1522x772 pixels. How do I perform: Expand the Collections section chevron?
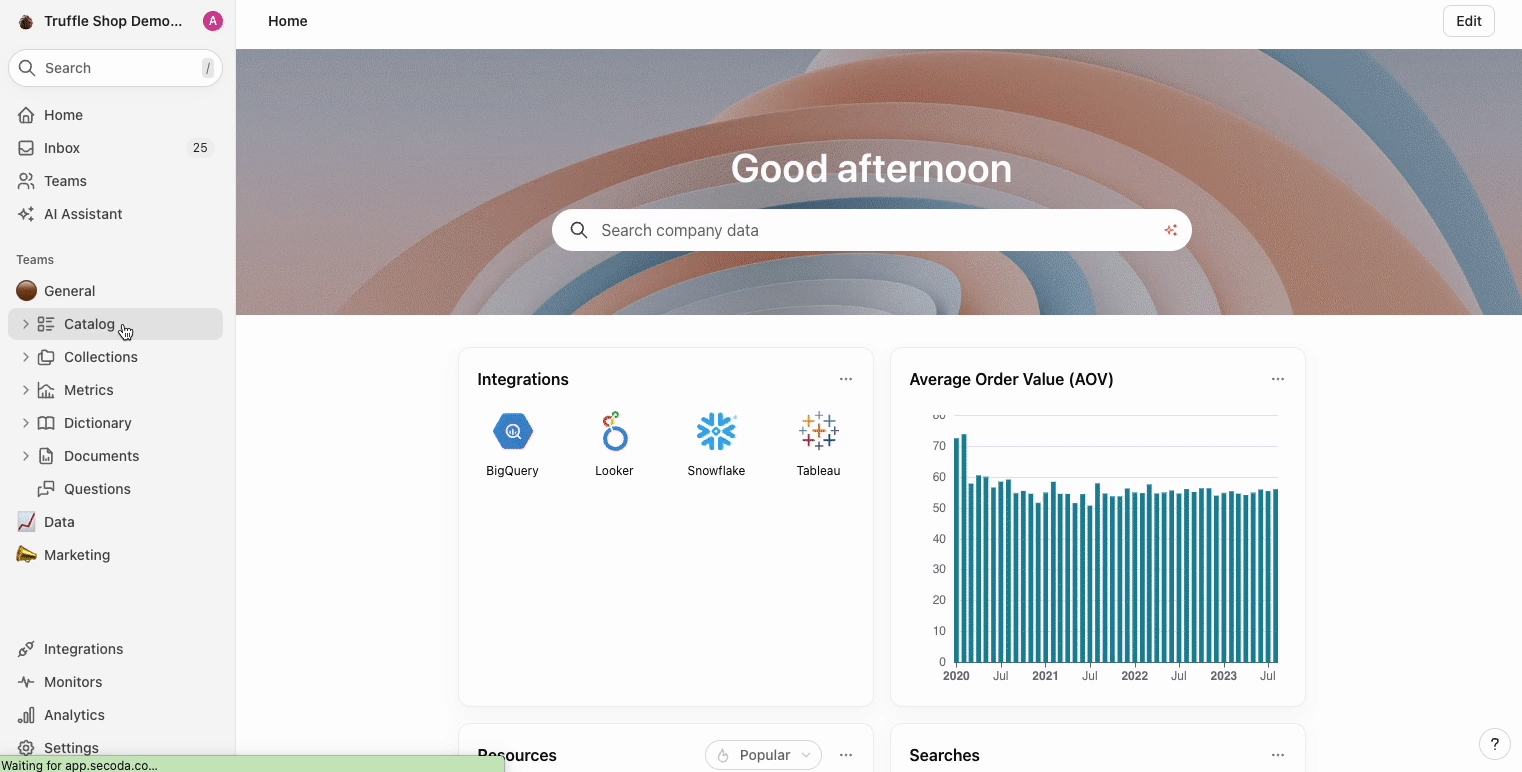pos(26,357)
